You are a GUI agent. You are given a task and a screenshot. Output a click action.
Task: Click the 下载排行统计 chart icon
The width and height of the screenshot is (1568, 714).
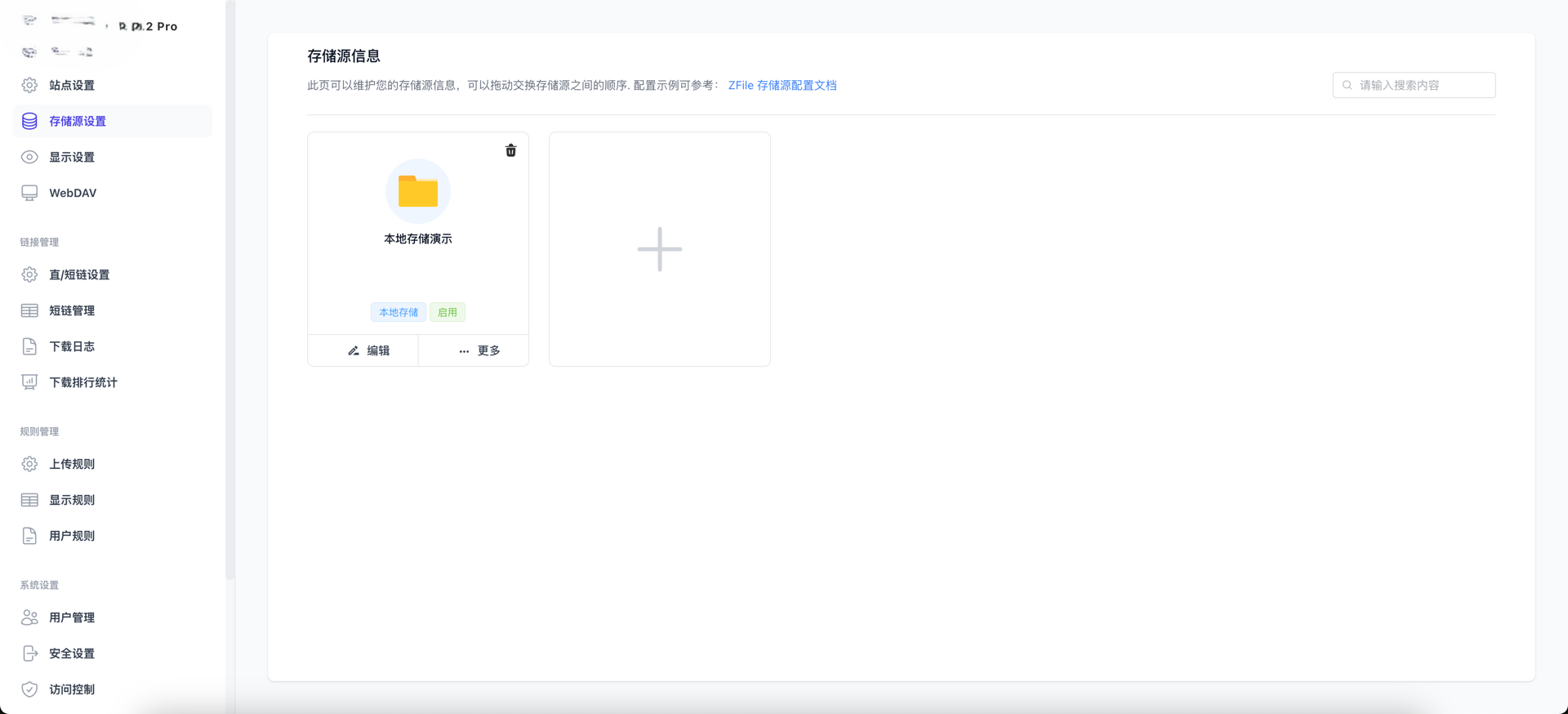point(29,382)
